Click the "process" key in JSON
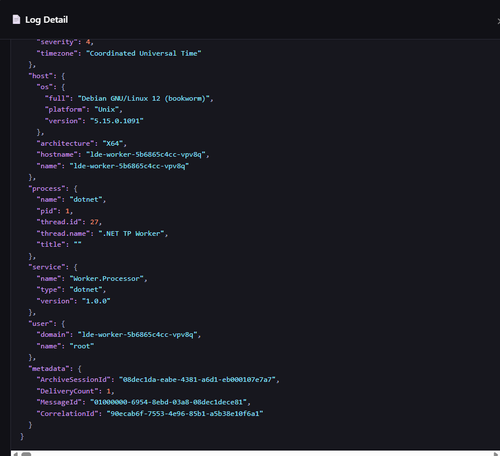The width and height of the screenshot is (500, 456). (47, 189)
